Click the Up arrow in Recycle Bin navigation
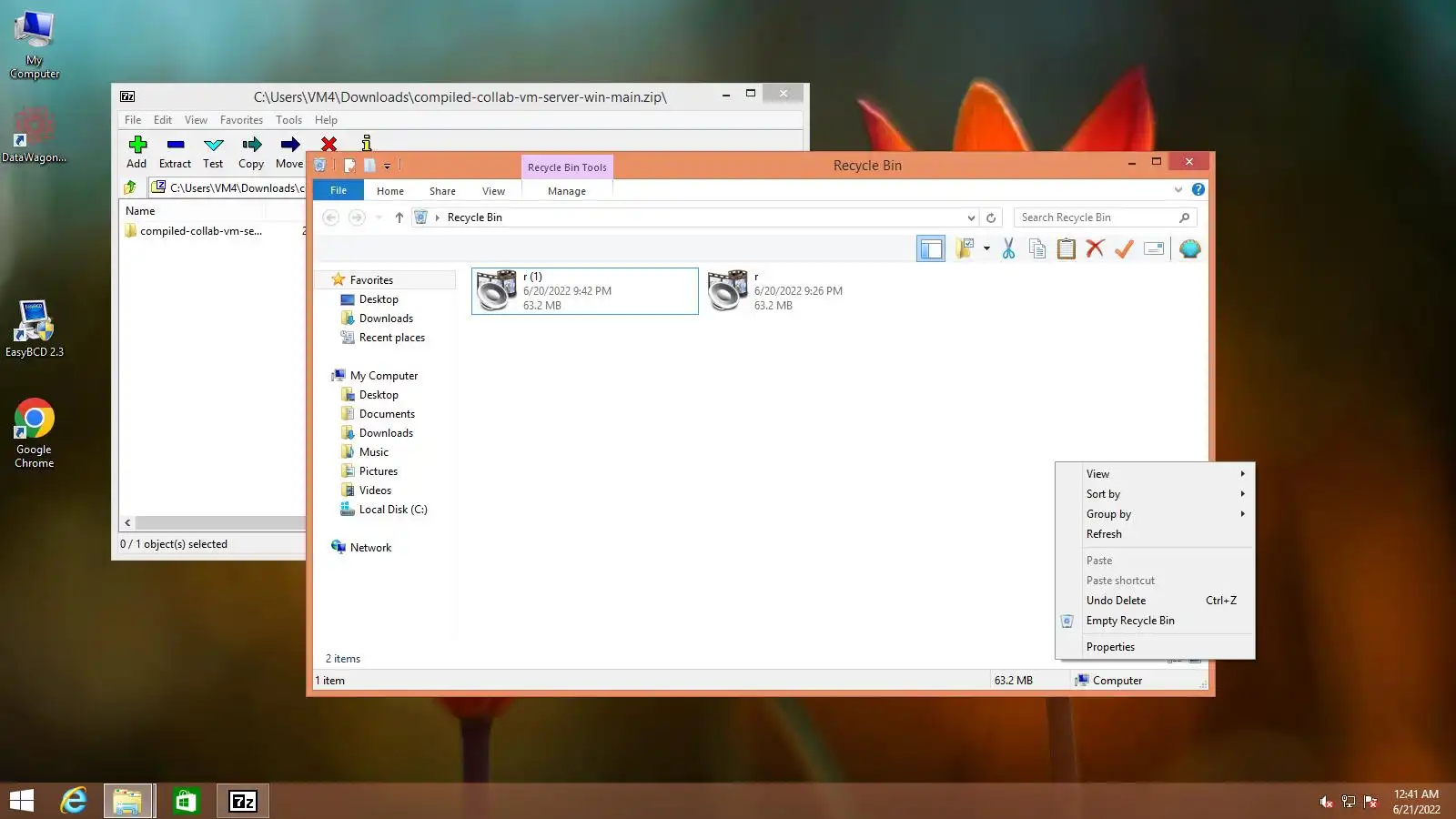This screenshot has height=819, width=1456. coord(399,217)
